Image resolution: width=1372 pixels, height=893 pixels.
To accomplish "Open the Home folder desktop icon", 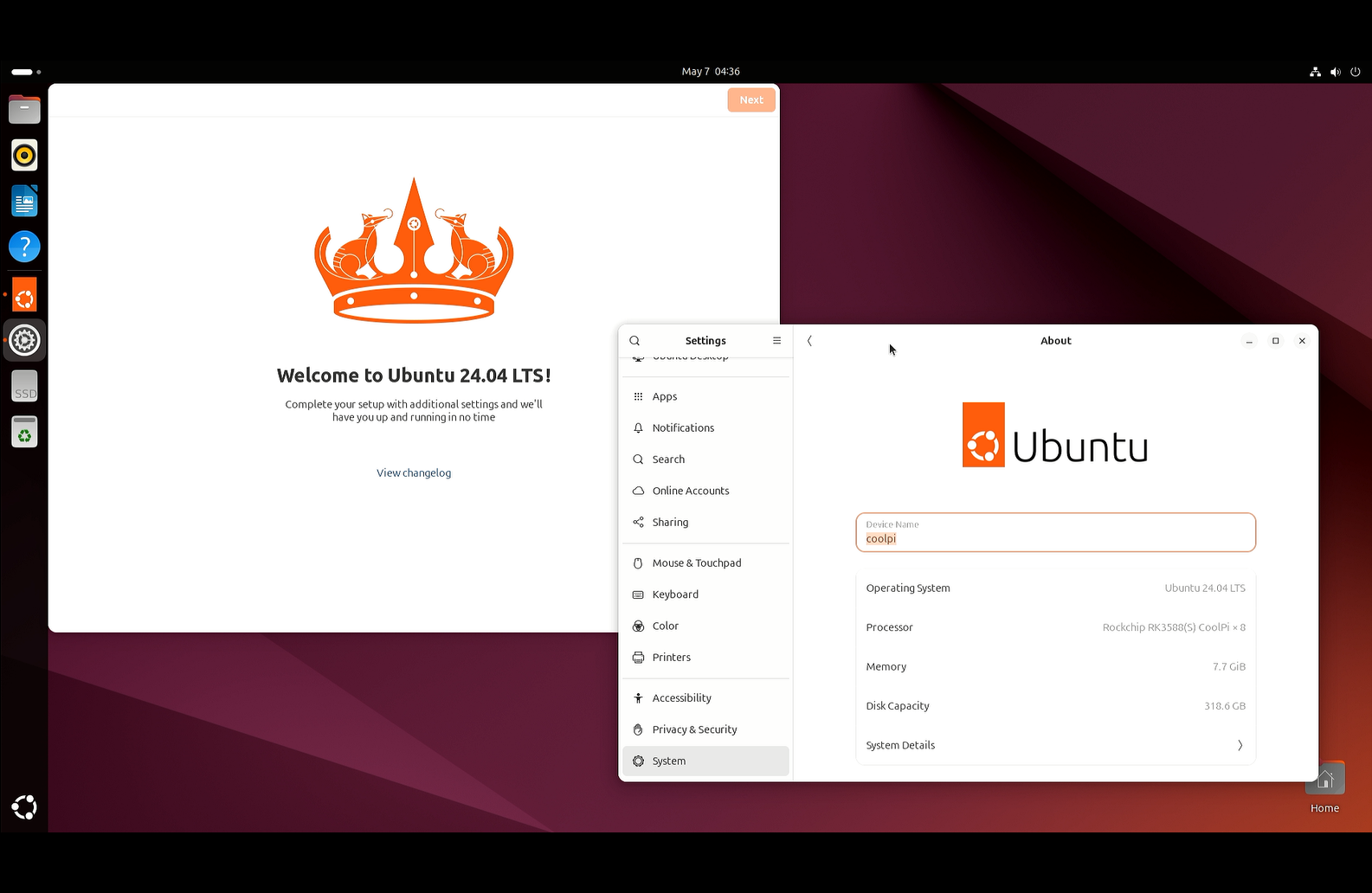I will click(1324, 787).
